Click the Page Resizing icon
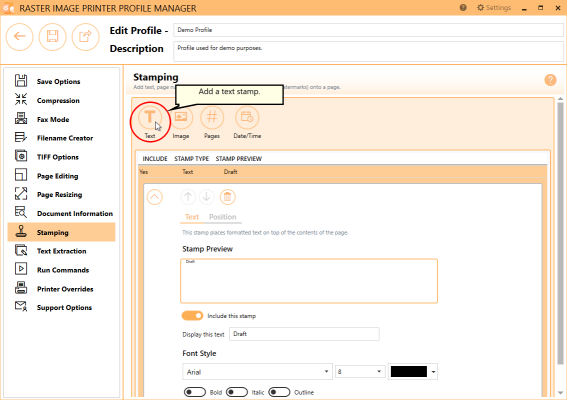This screenshot has height=400, width=567. click(x=21, y=193)
